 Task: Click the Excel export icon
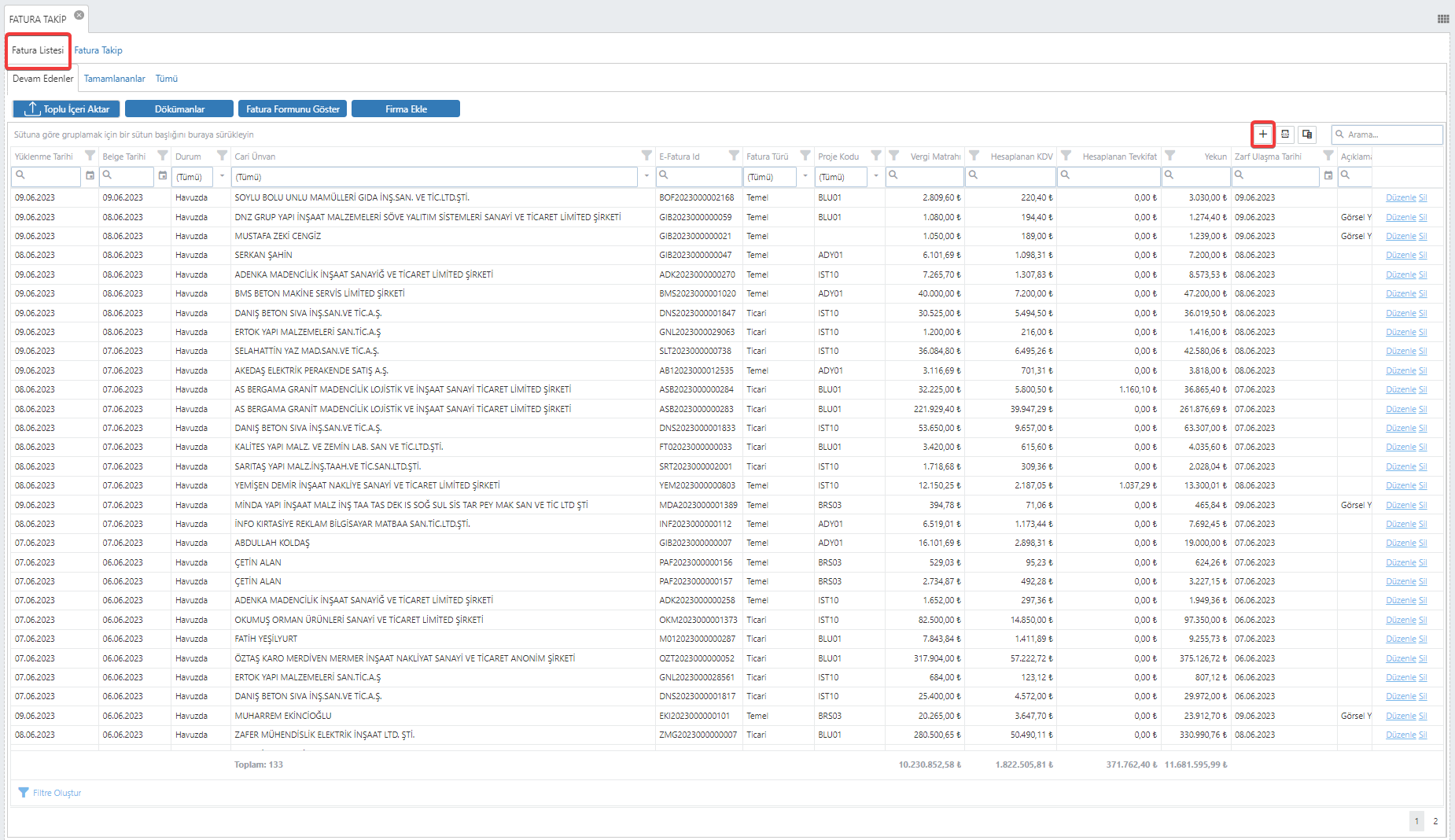click(x=1285, y=134)
